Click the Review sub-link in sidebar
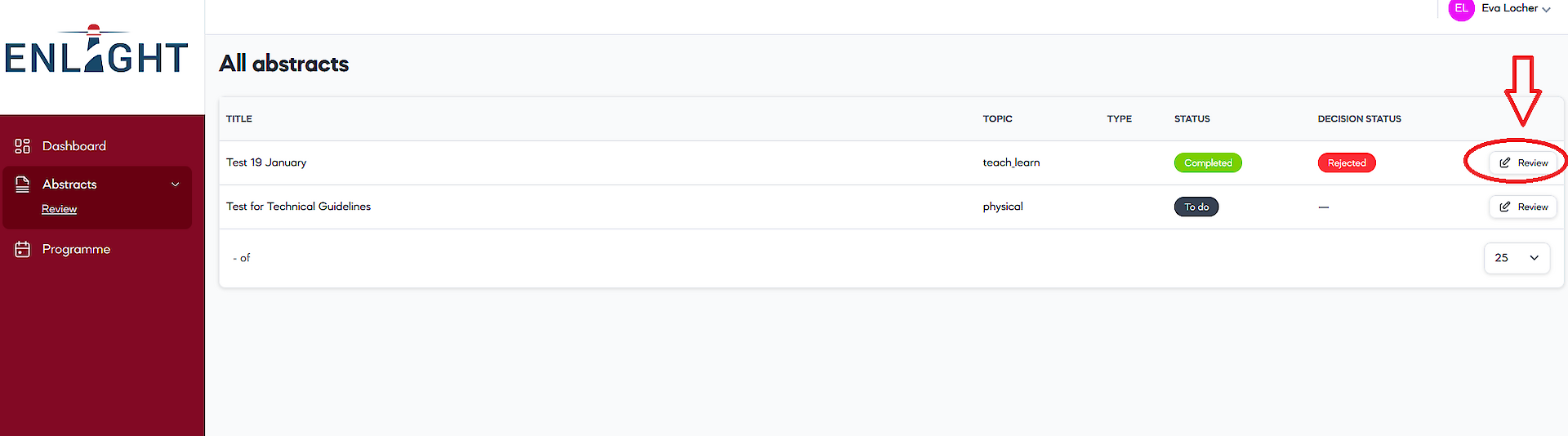The width and height of the screenshot is (1568, 436). (x=60, y=209)
